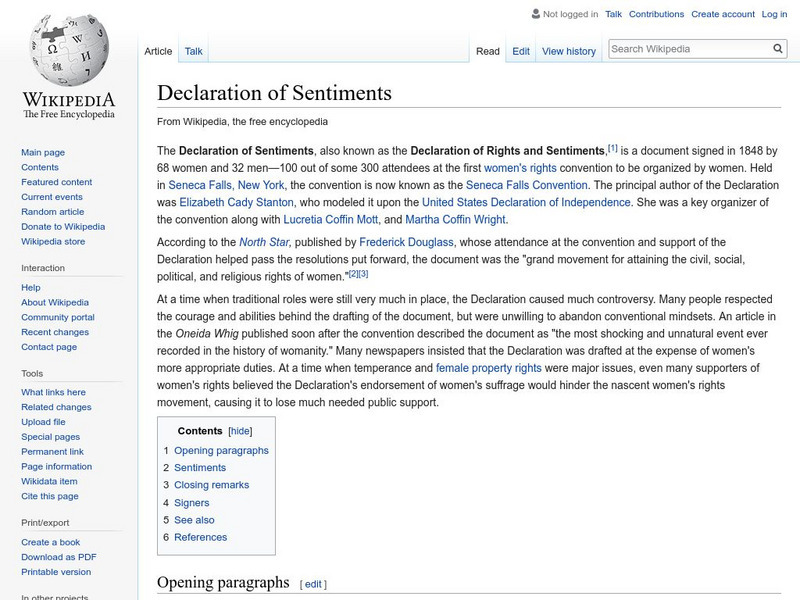The height and width of the screenshot is (600, 800).
Task: Jump to Opening paragraphs in Contents
Action: [x=221, y=451]
